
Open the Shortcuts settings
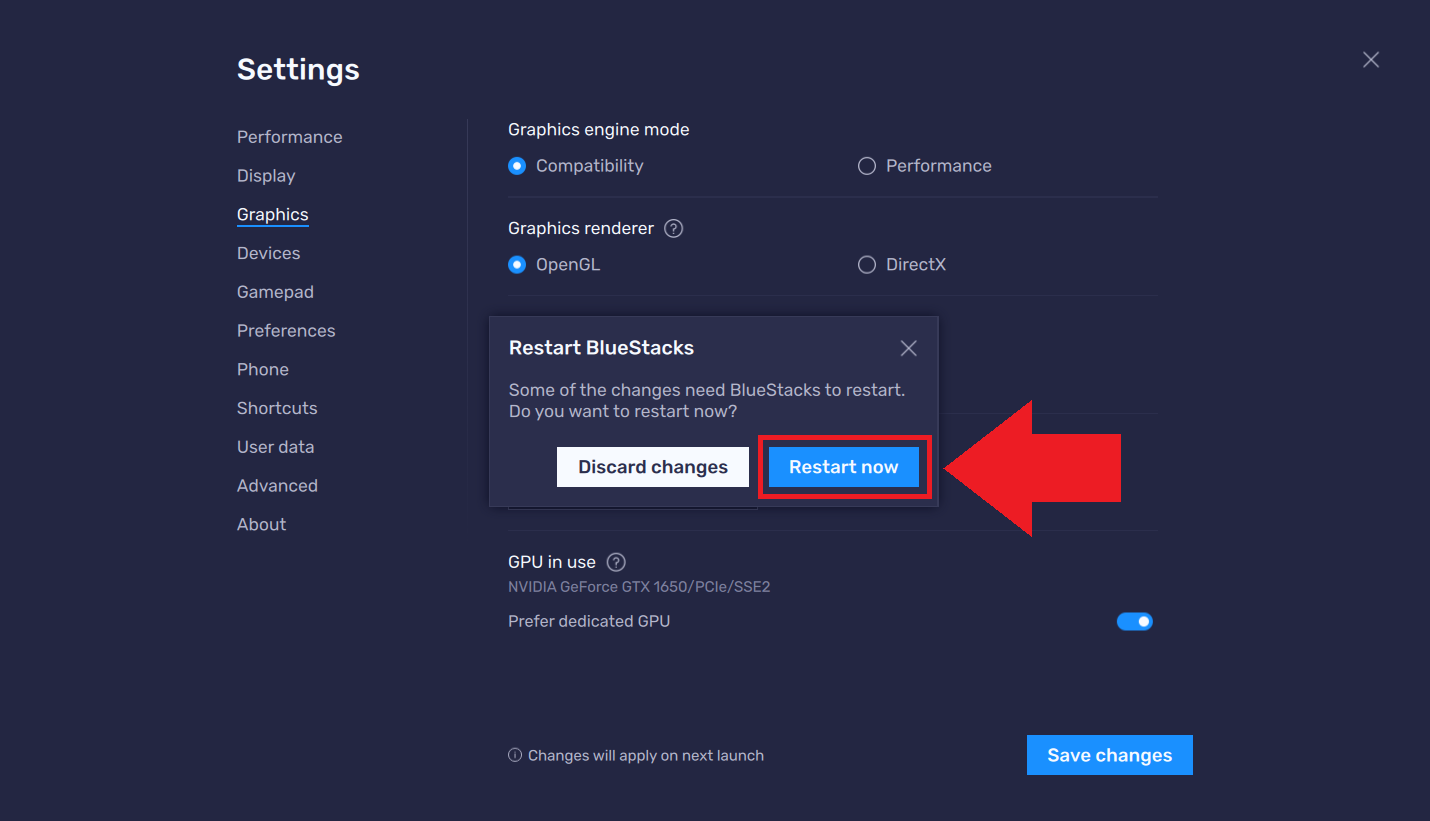click(277, 408)
